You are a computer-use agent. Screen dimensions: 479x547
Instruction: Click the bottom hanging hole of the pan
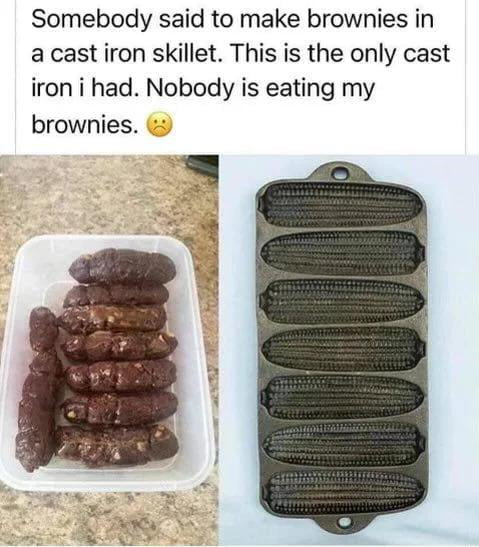345,523
